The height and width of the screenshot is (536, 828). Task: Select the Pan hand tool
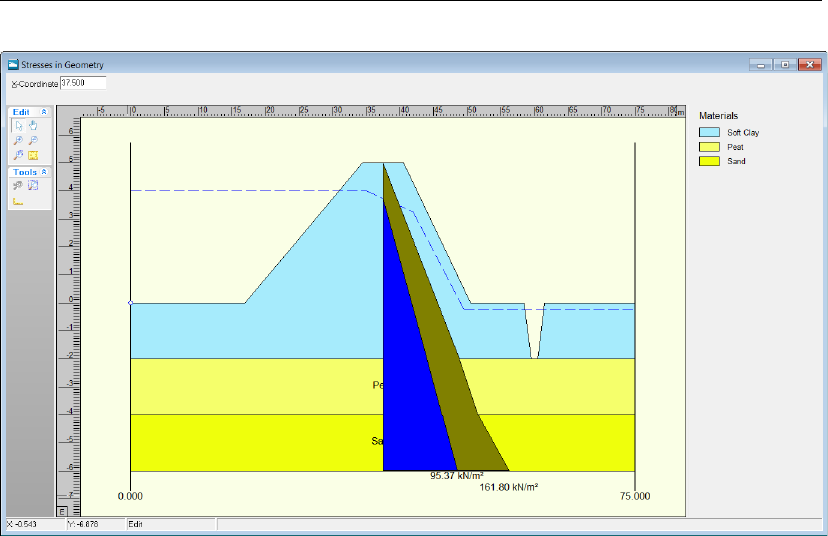pyautogui.click(x=33, y=126)
